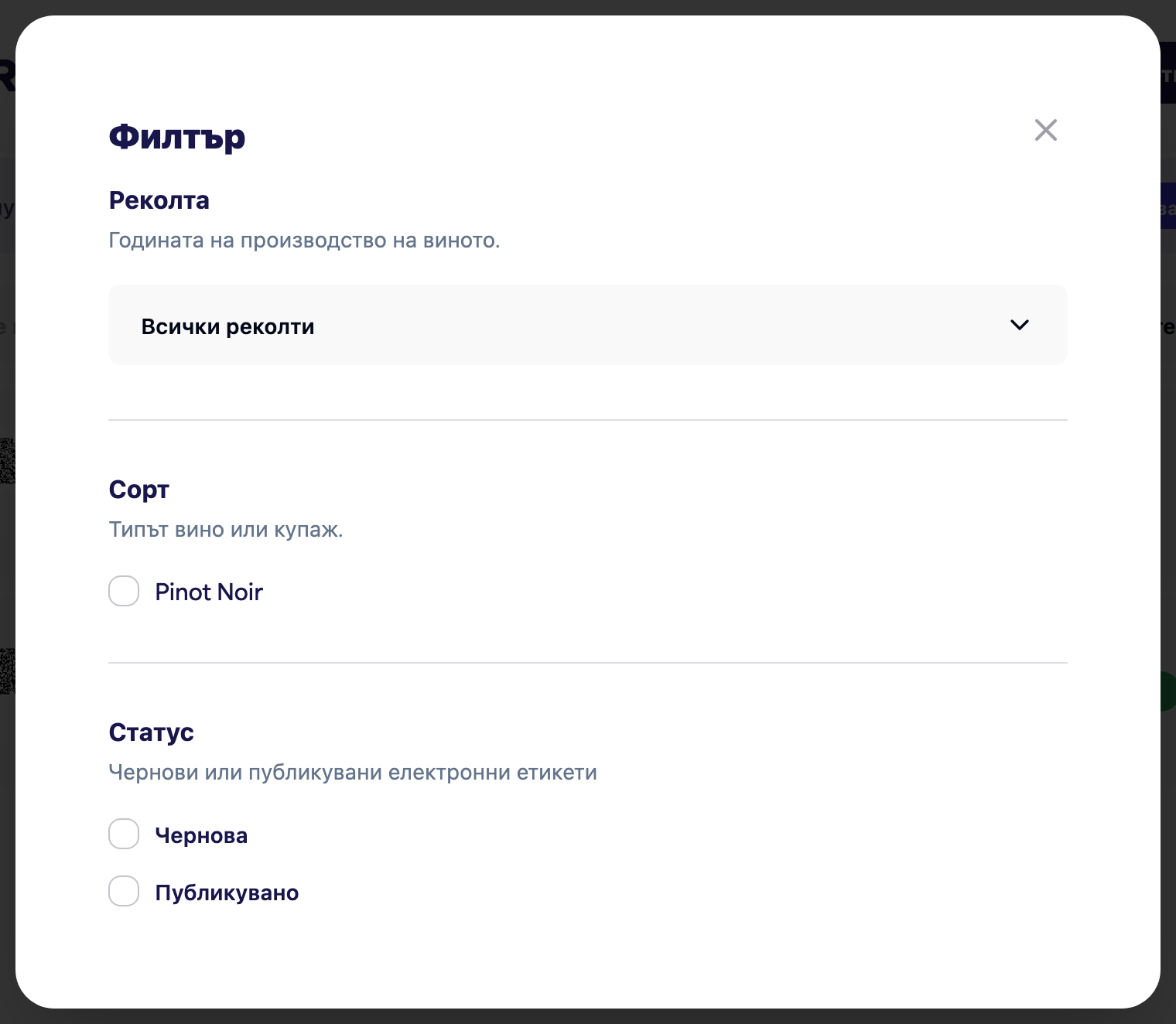The height and width of the screenshot is (1024, 1176).
Task: Enable the Чернова status checkbox
Action: click(x=124, y=834)
